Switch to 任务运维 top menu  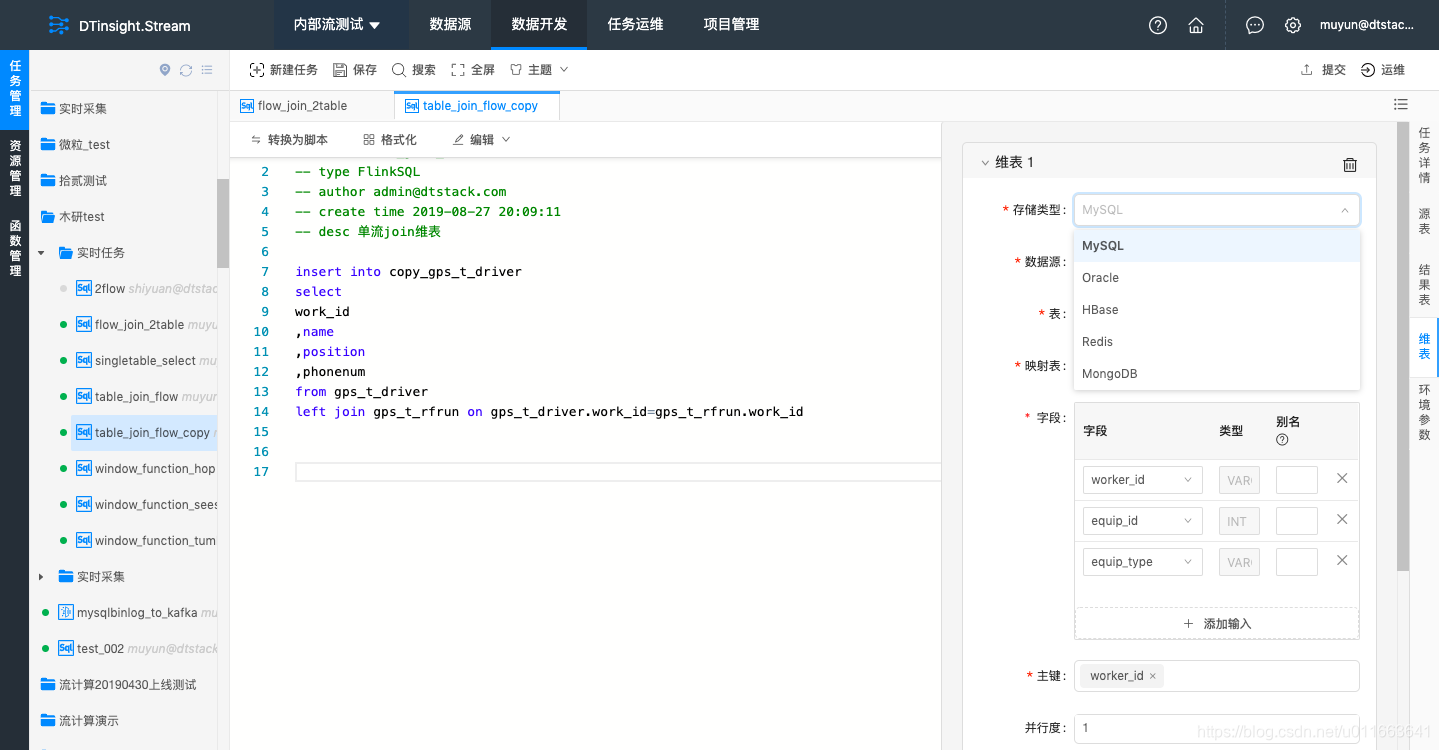tap(635, 25)
